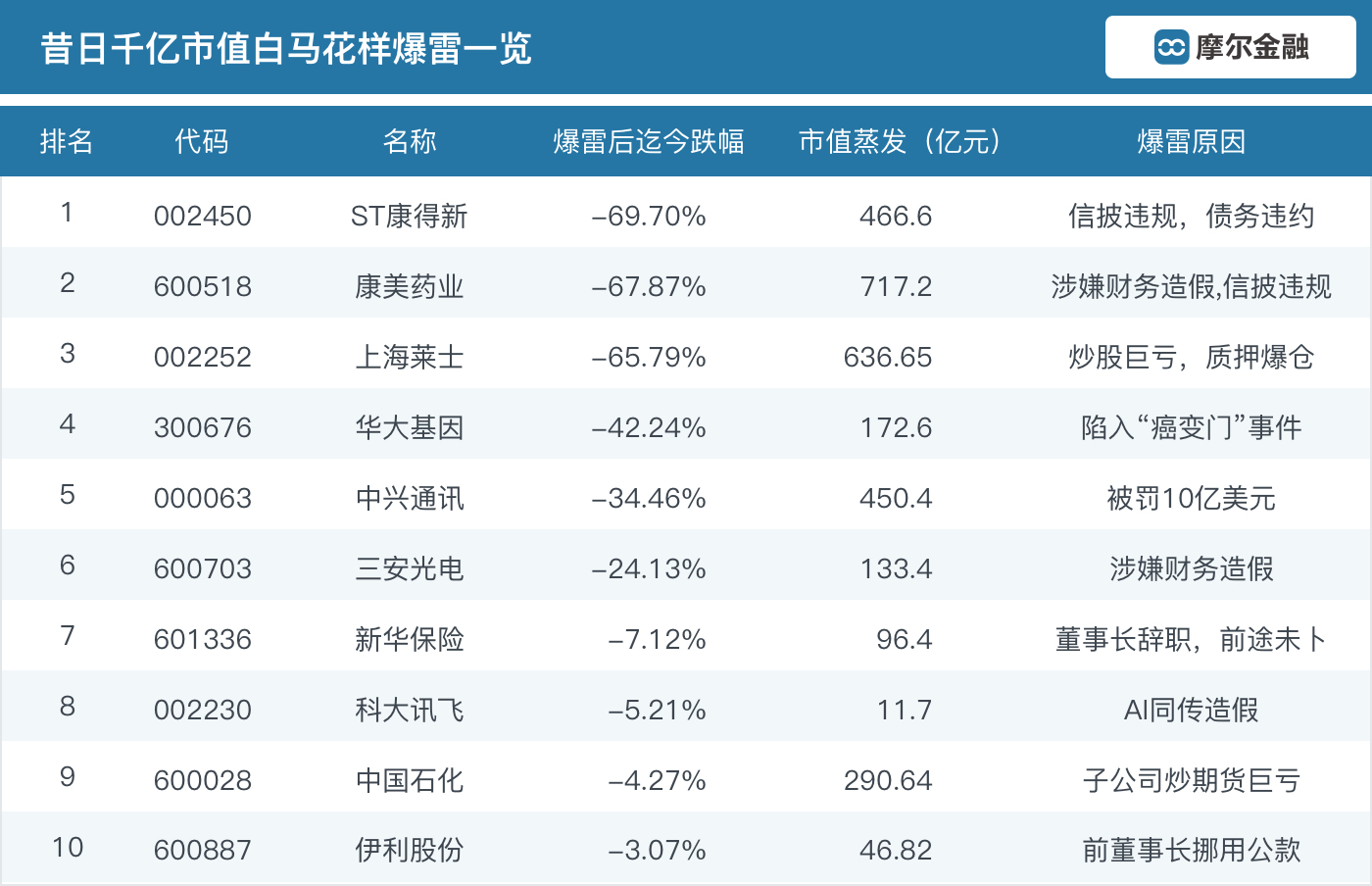1372x886 pixels.
Task: Open stock code 300676
Action: (x=203, y=427)
